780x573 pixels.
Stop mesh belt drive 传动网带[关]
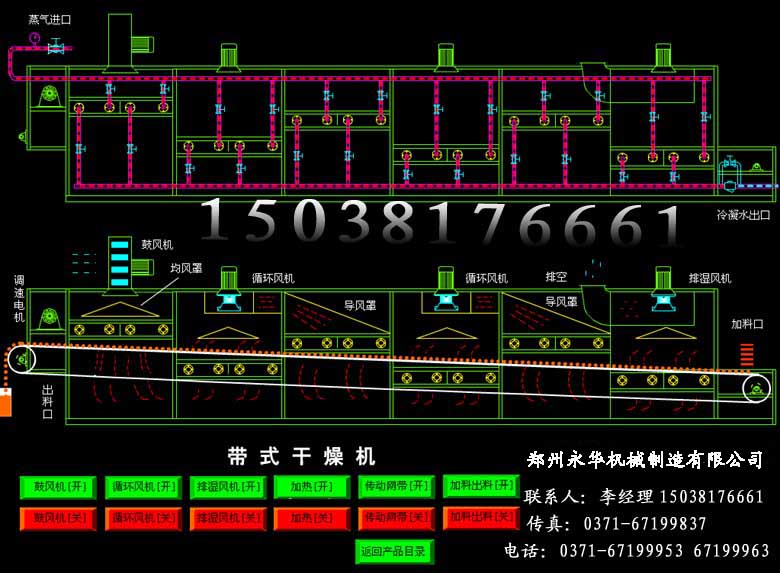pyautogui.click(x=395, y=518)
